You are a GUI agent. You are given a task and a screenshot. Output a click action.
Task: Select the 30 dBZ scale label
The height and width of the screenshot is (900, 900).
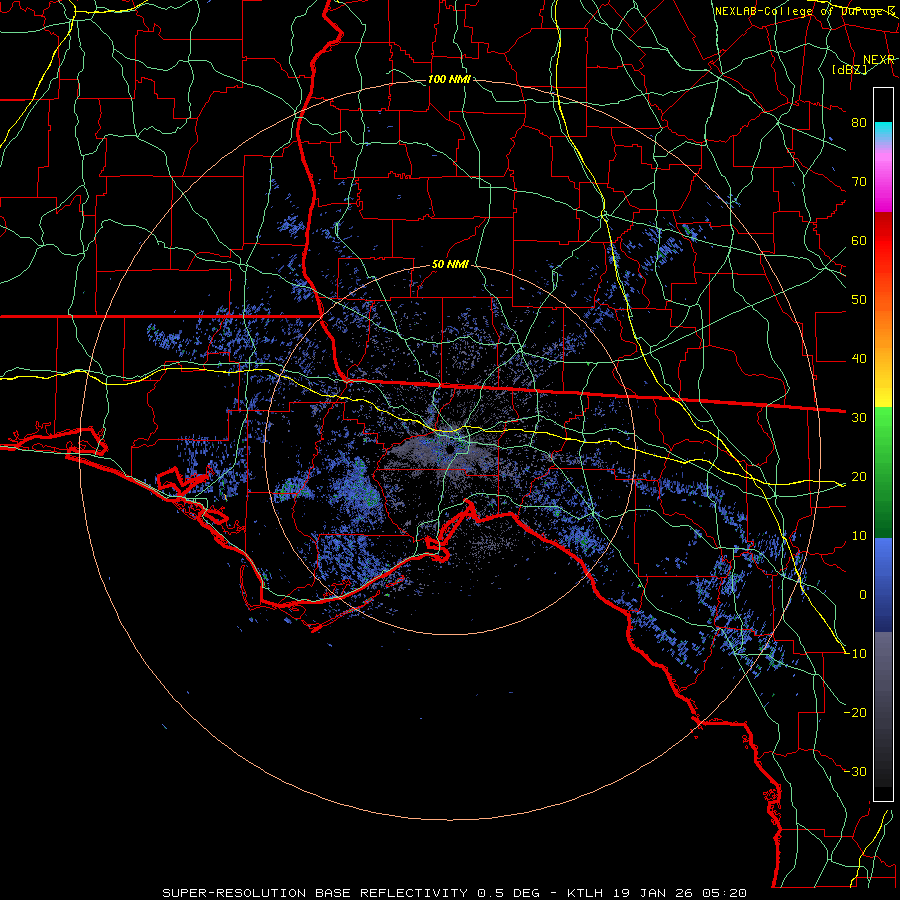click(x=859, y=418)
